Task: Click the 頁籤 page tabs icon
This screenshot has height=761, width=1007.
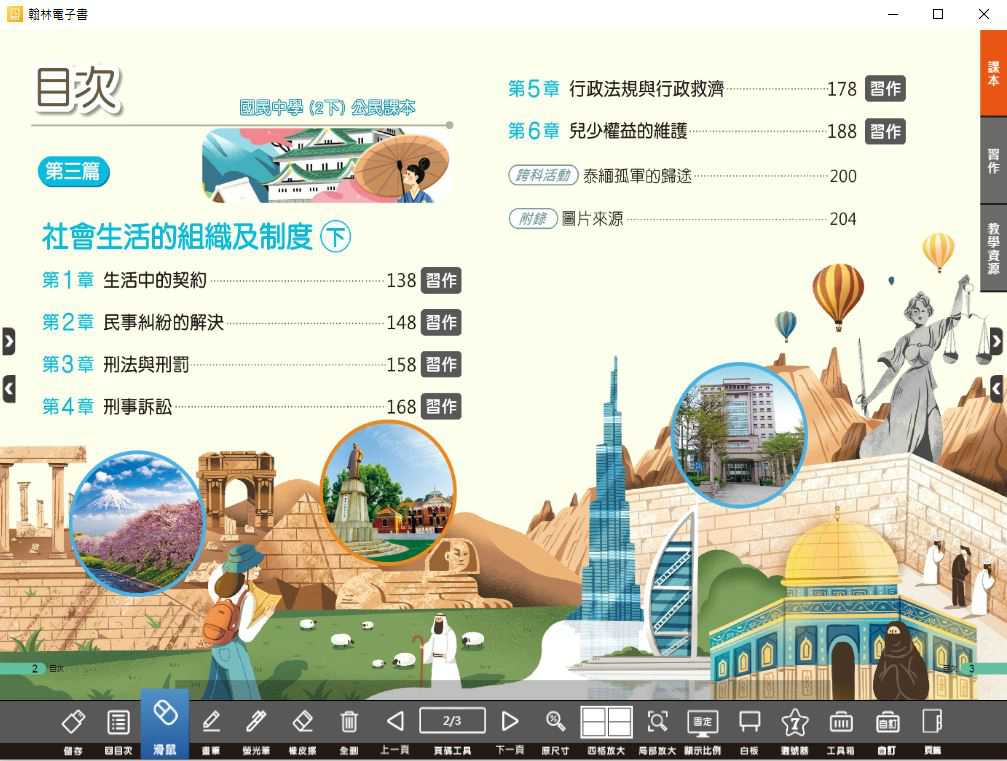Action: (x=932, y=722)
